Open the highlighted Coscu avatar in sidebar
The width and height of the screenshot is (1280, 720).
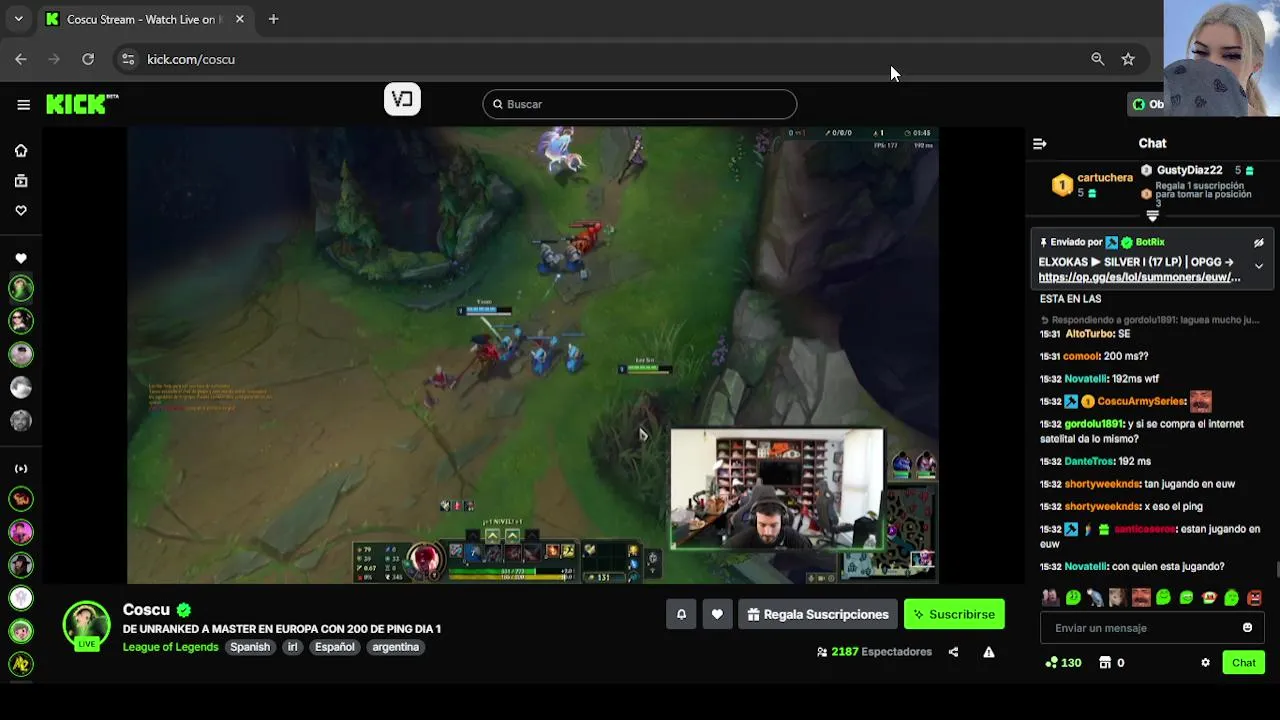click(21, 289)
